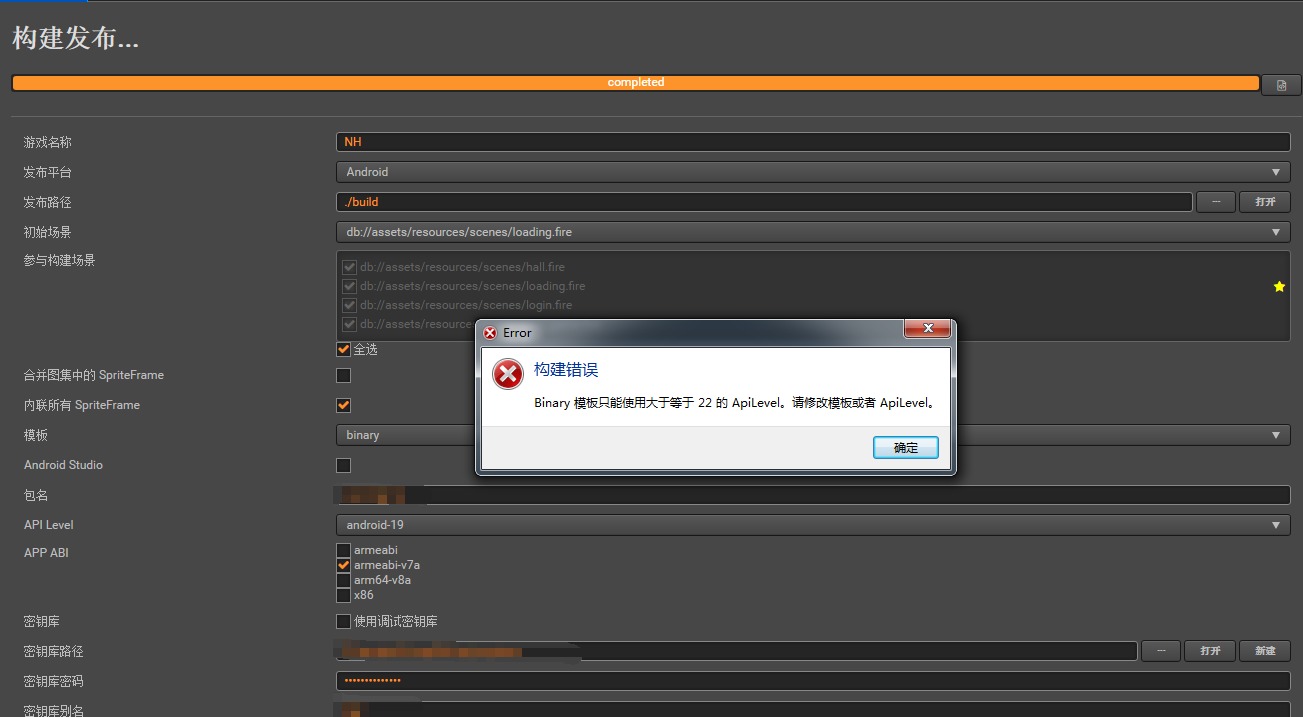Enable 使用调试密钥库 checkbox
Image resolution: width=1303 pixels, height=717 pixels.
[x=343, y=622]
